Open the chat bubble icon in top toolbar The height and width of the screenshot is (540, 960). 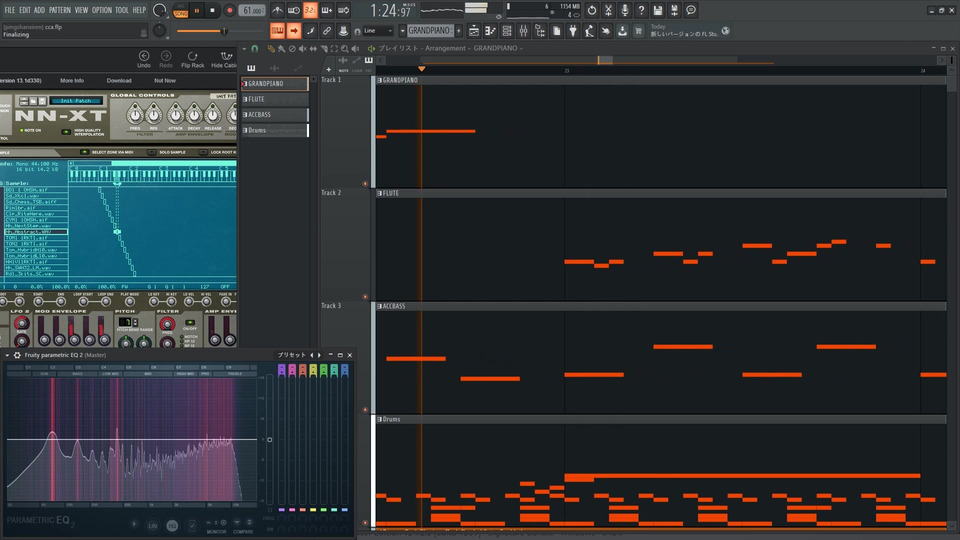pos(691,10)
